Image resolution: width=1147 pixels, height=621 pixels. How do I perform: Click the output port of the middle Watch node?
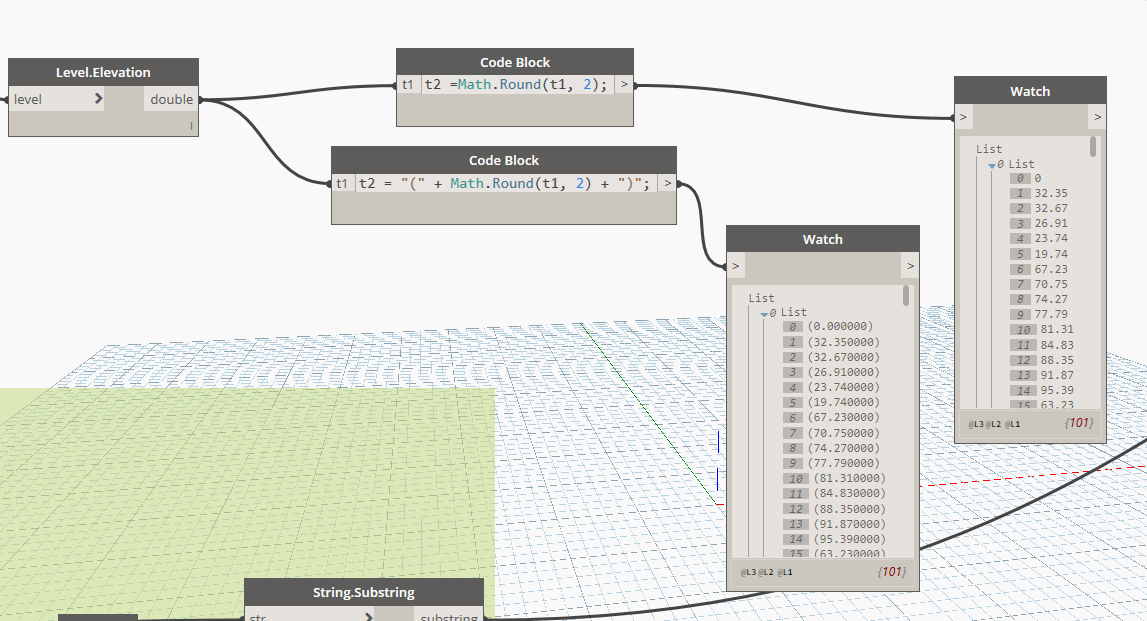[910, 266]
